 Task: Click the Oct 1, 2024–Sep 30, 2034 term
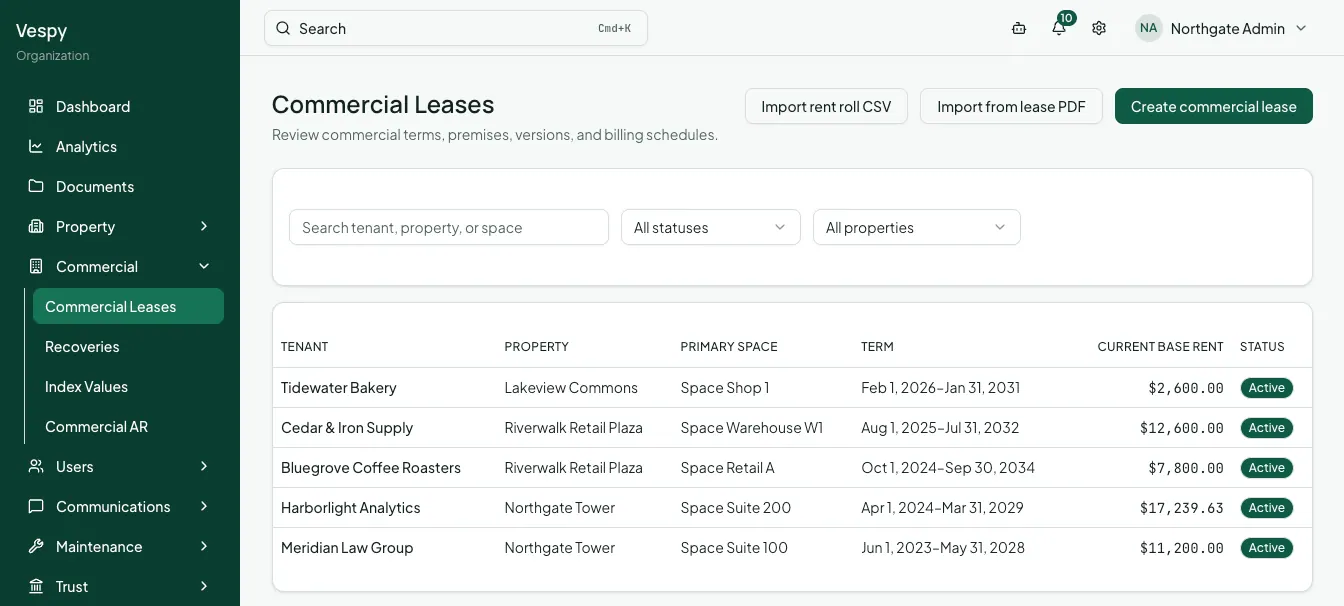coord(948,467)
